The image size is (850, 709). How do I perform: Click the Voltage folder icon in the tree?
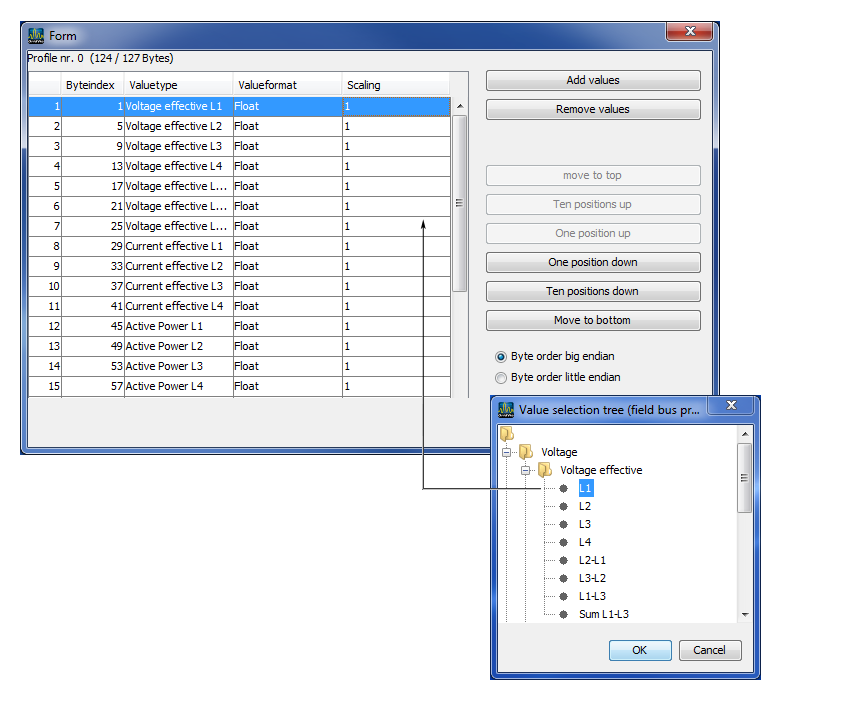click(x=526, y=451)
